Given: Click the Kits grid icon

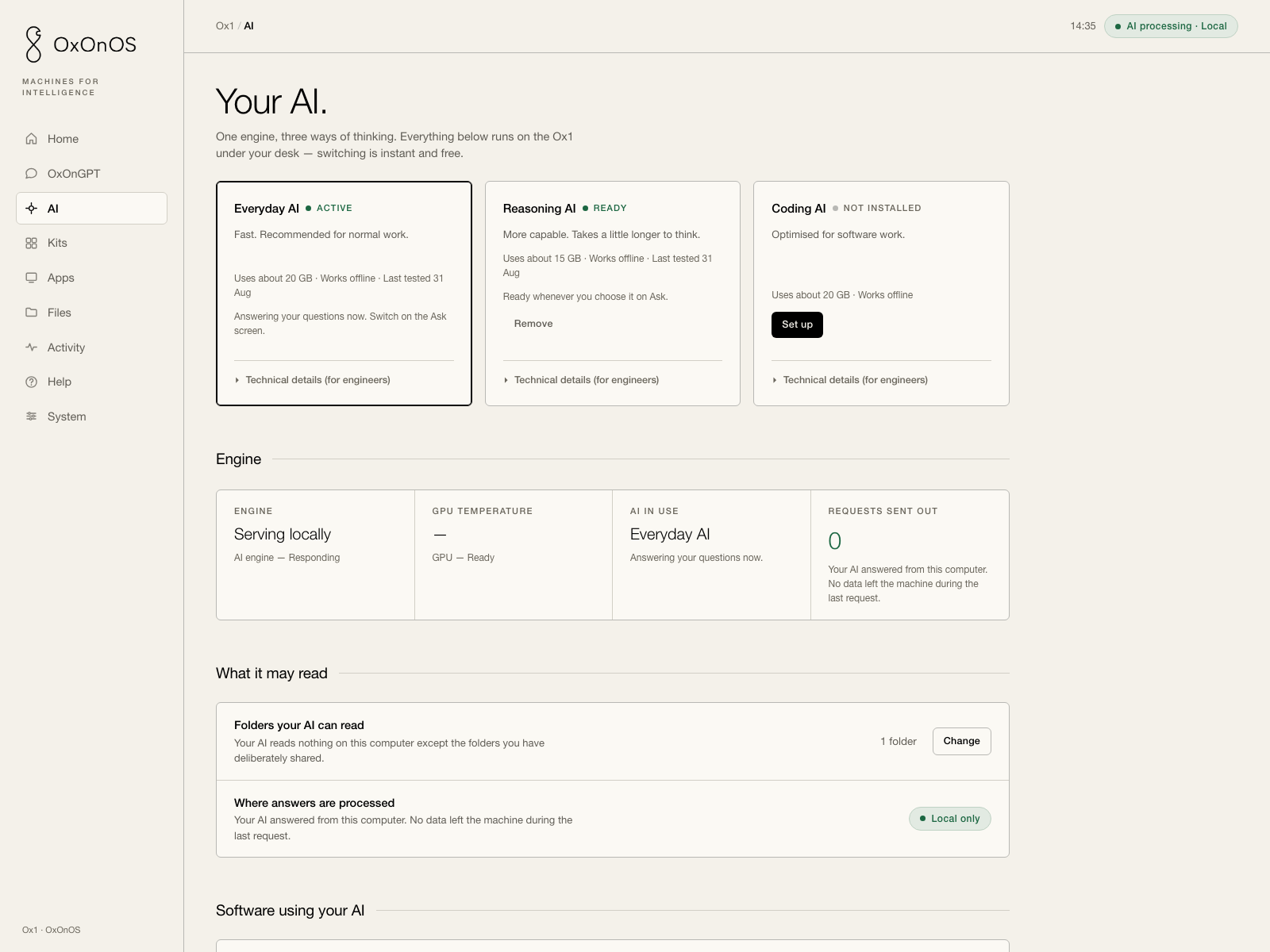Looking at the screenshot, I should tap(31, 244).
